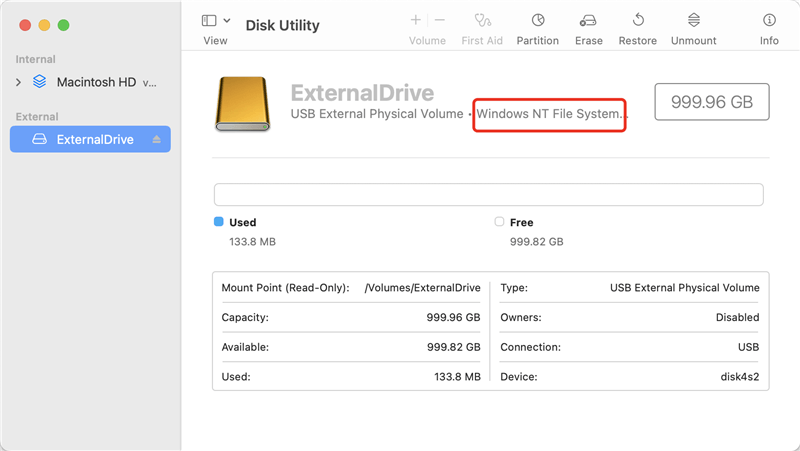Select the Erase drive tool
This screenshot has height=451, width=800.
588,20
